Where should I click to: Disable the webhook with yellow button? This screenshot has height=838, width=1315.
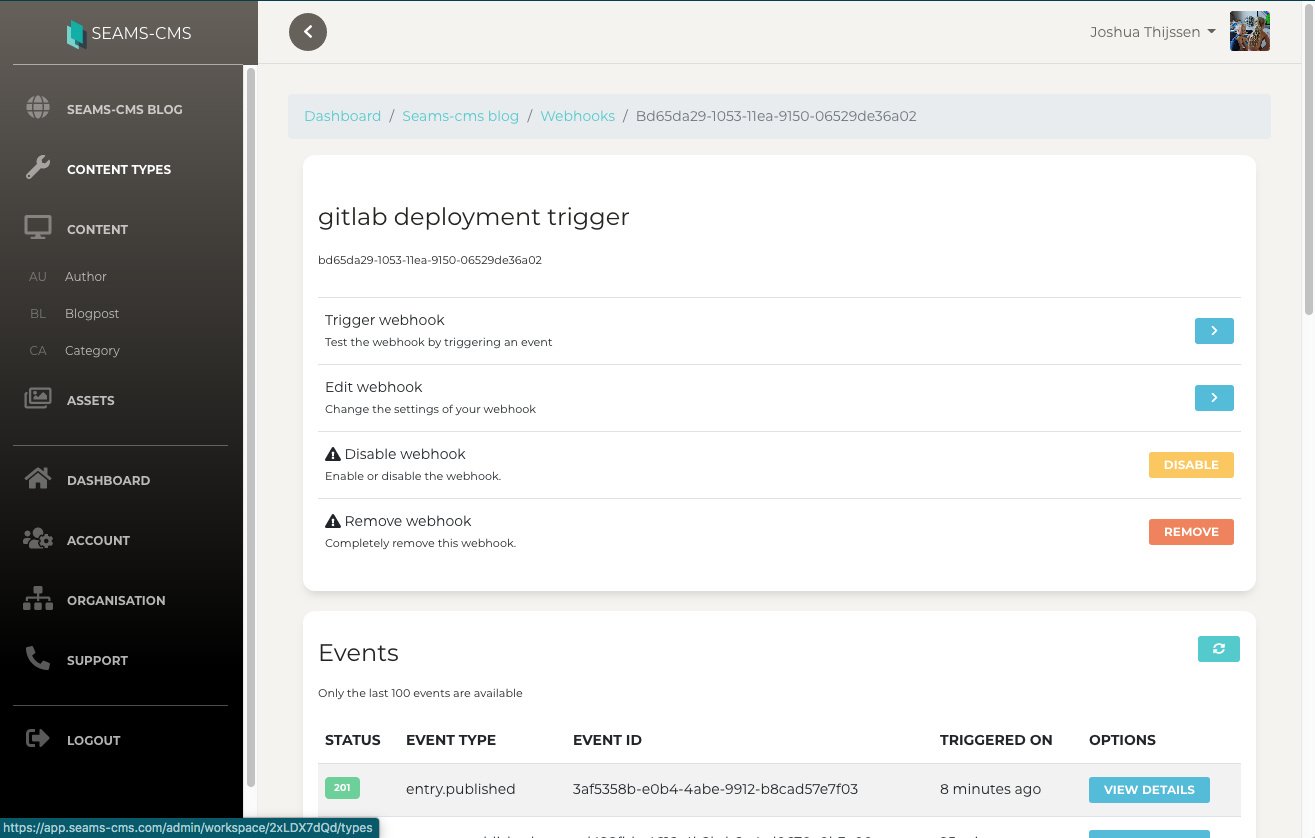point(1190,465)
